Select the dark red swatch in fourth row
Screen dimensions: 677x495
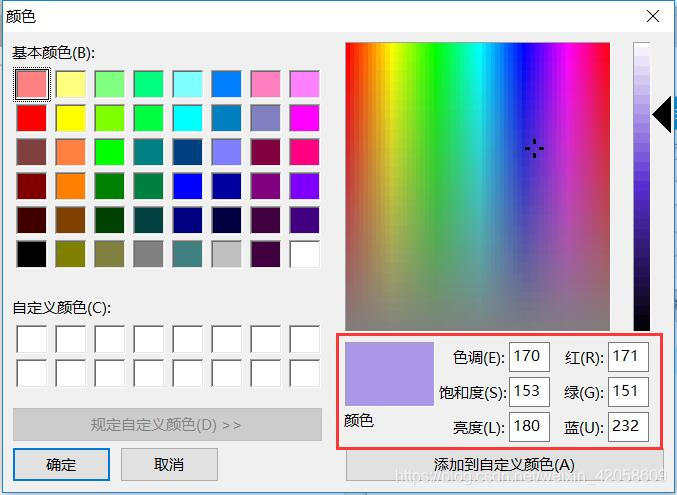pos(32,186)
